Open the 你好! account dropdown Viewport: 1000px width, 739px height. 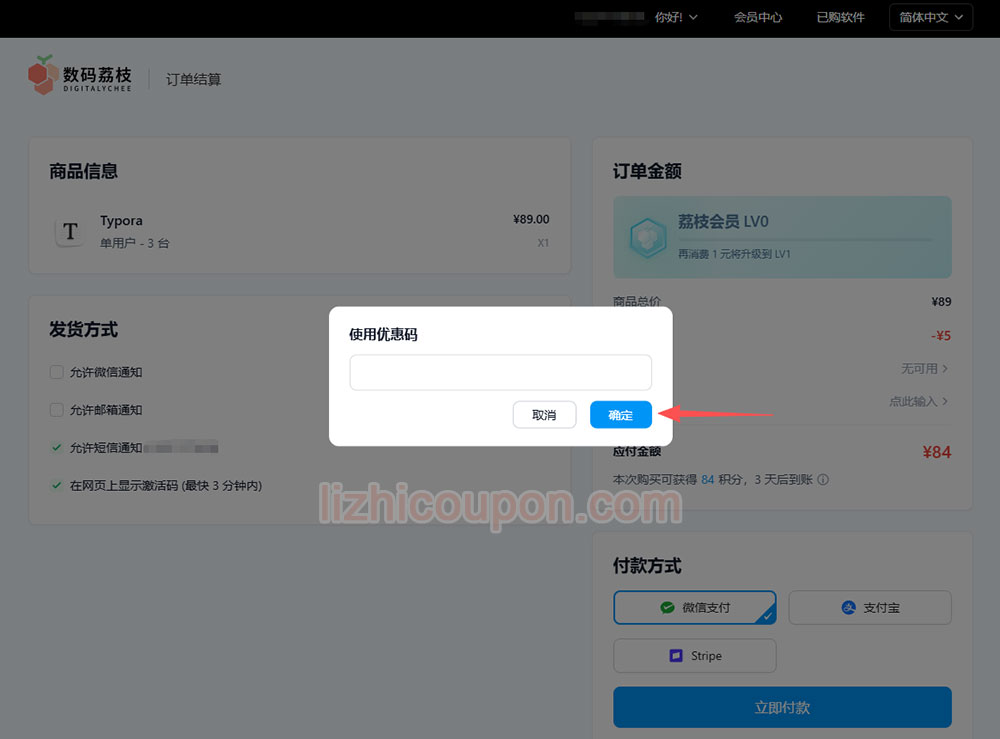point(676,17)
